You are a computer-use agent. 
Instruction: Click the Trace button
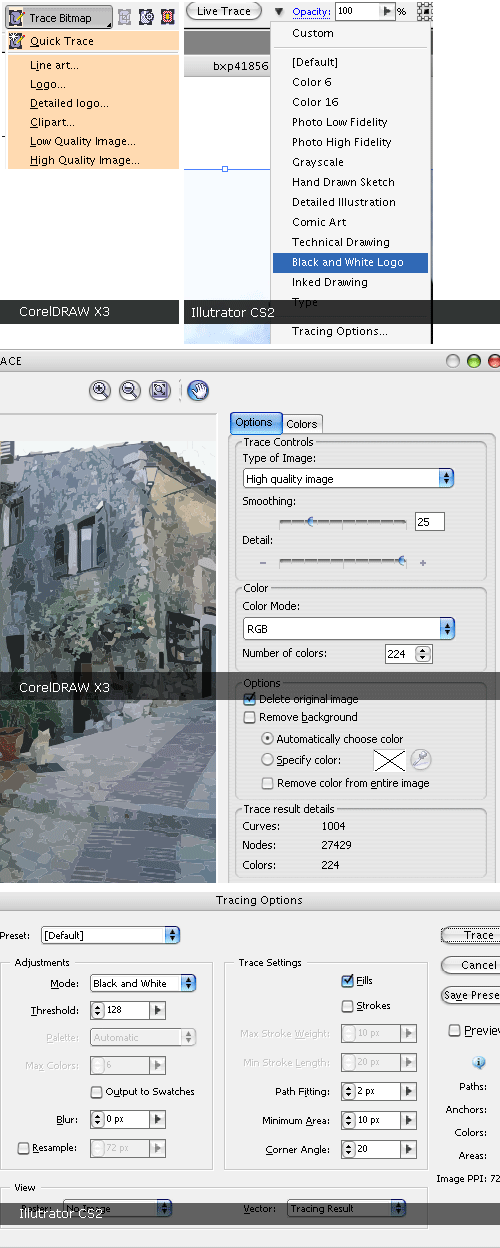tap(471, 935)
